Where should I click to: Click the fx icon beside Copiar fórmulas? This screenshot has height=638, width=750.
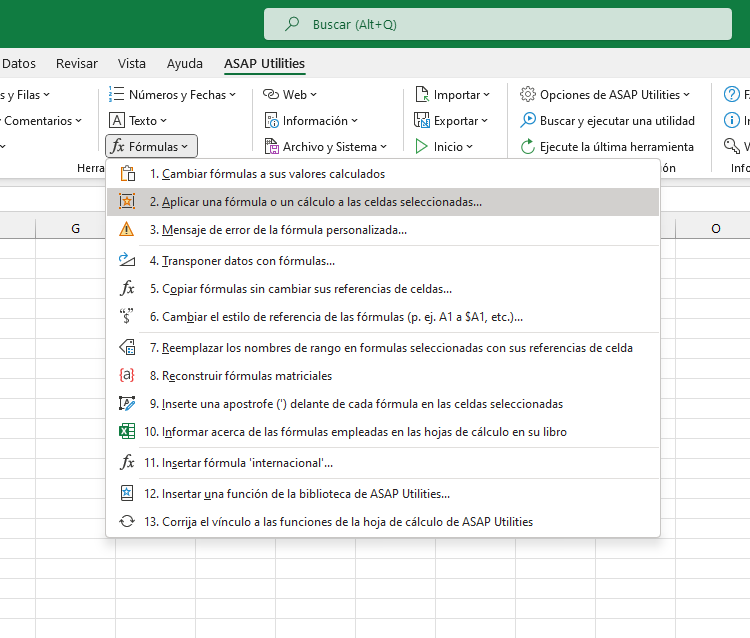tap(127, 288)
